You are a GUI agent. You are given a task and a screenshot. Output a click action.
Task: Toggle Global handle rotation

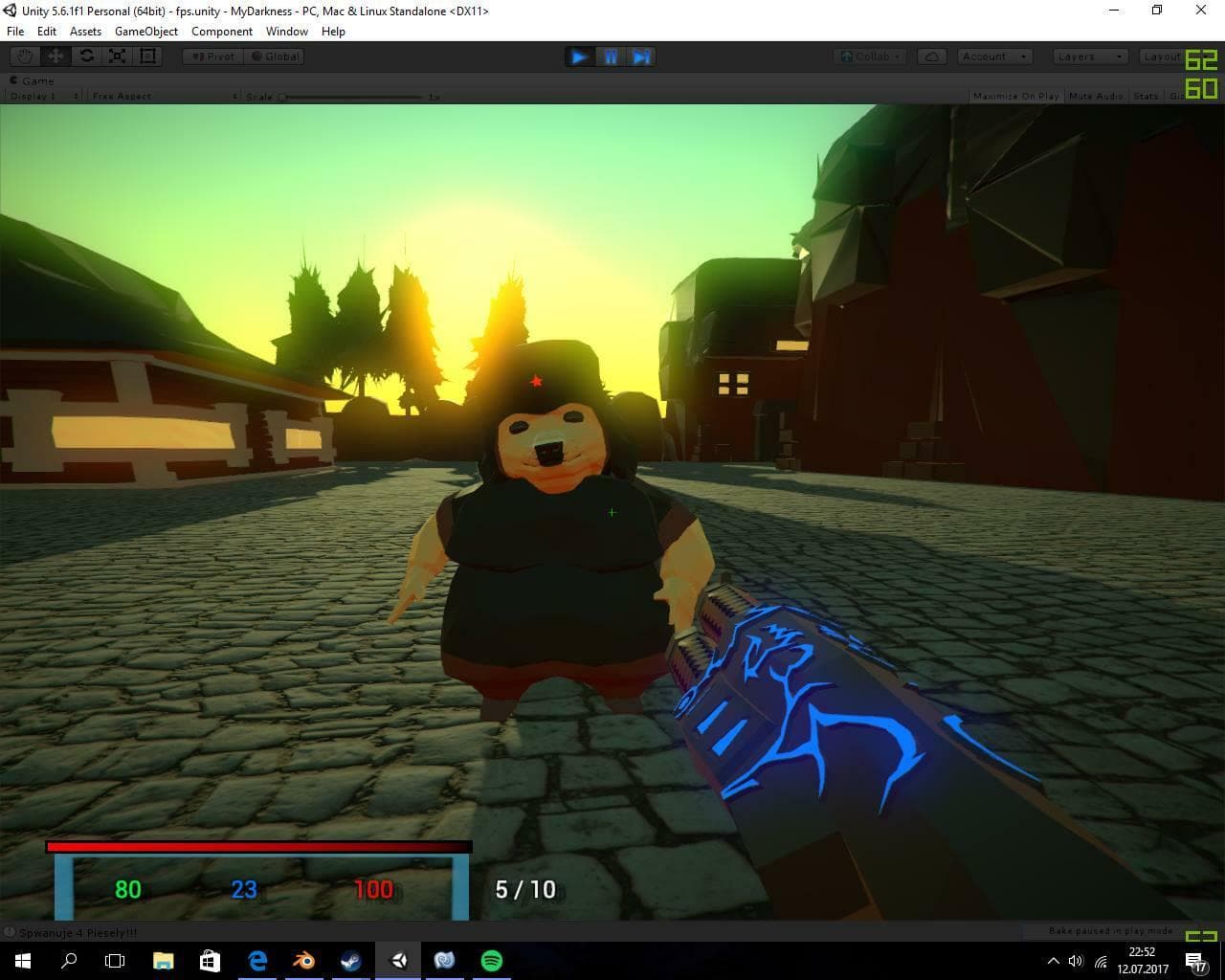click(x=276, y=56)
